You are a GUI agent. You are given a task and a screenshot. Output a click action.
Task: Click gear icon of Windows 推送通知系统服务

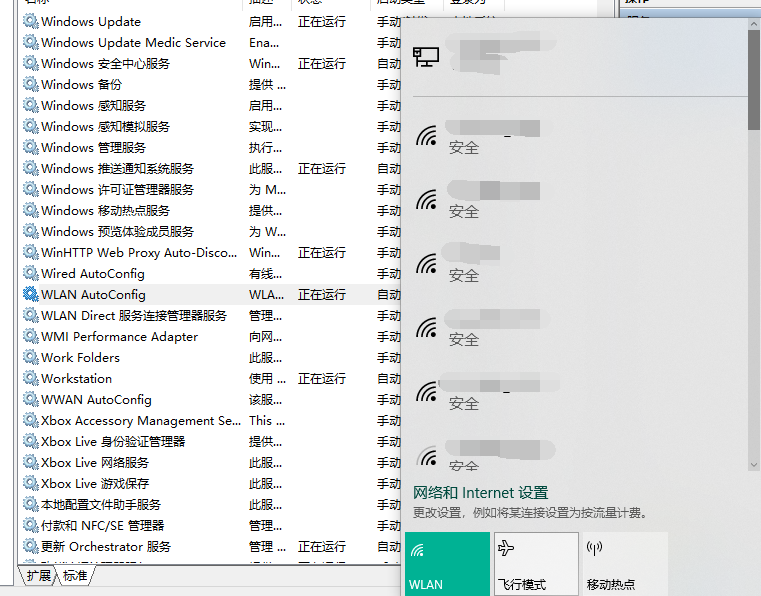(31, 168)
